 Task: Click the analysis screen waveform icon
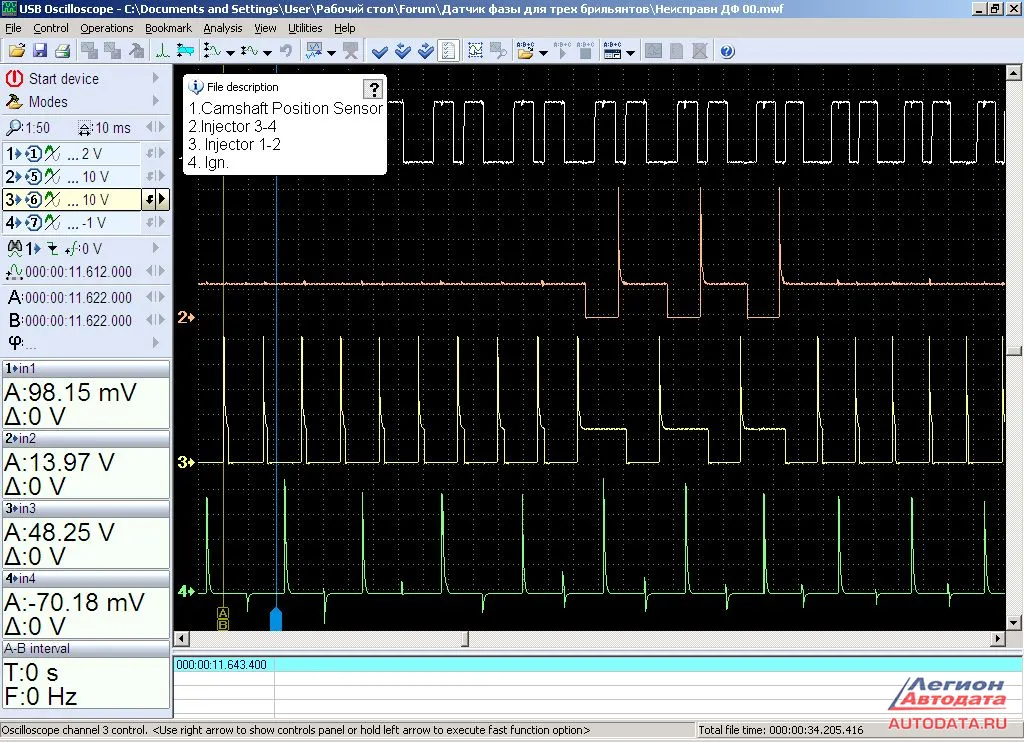pyautogui.click(x=314, y=51)
